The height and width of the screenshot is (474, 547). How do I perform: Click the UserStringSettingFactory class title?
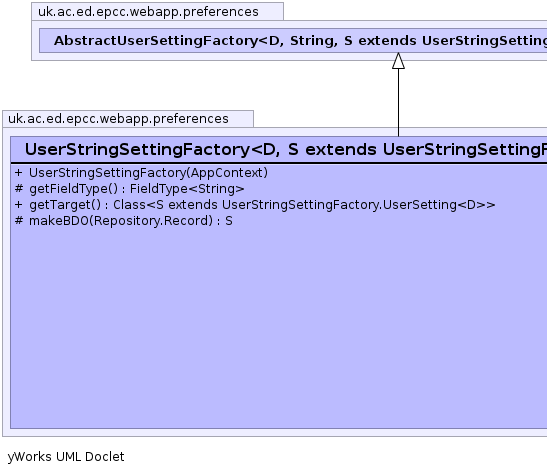coord(285,149)
